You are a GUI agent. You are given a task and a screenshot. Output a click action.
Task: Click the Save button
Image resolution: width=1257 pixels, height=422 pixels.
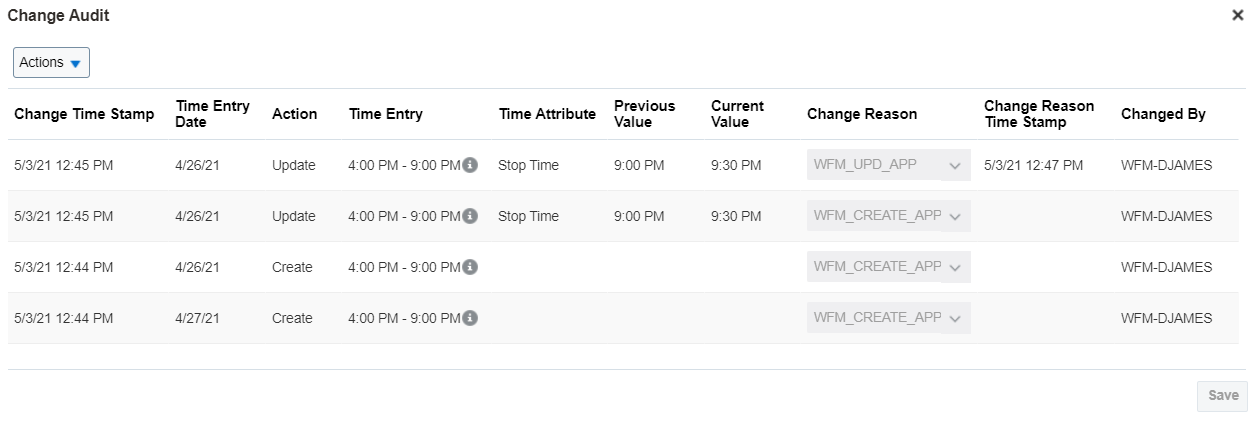[1222, 396]
